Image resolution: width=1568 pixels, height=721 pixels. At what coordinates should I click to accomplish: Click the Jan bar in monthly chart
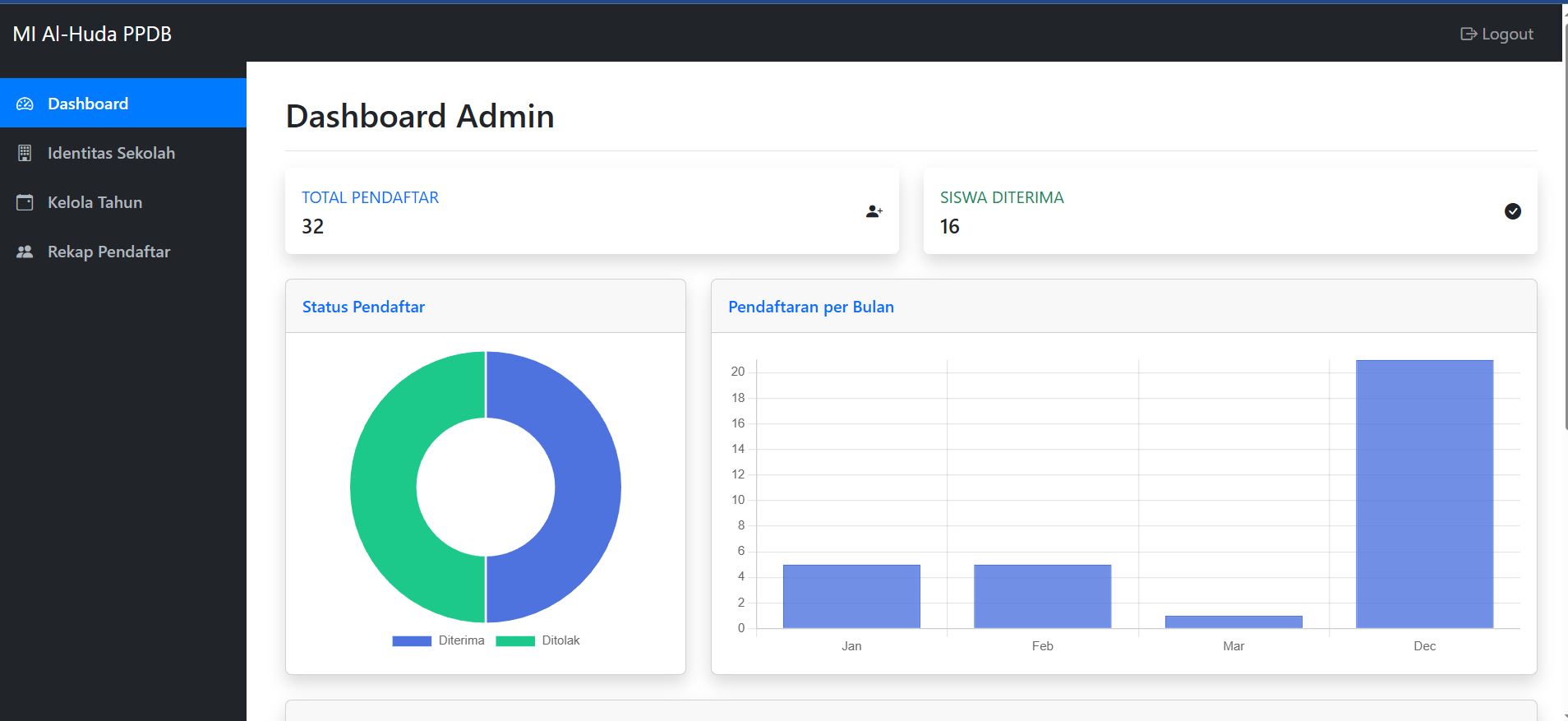point(851,596)
